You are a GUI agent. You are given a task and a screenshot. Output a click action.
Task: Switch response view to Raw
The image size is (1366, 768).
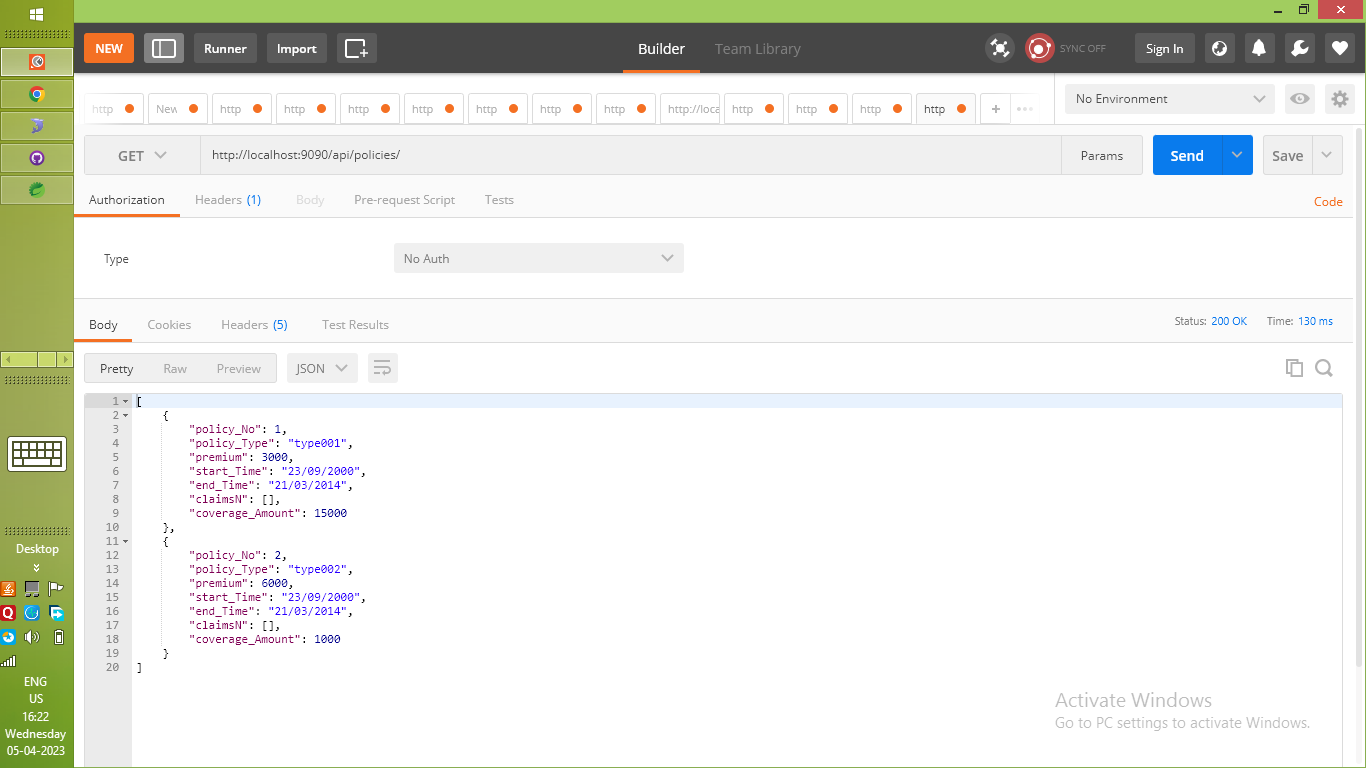(x=175, y=368)
